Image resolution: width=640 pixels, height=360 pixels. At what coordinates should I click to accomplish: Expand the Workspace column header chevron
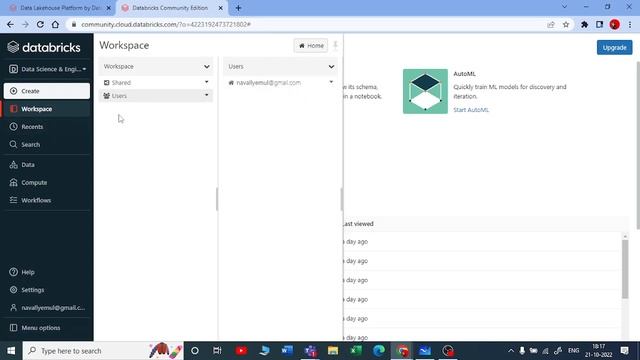[207, 67]
